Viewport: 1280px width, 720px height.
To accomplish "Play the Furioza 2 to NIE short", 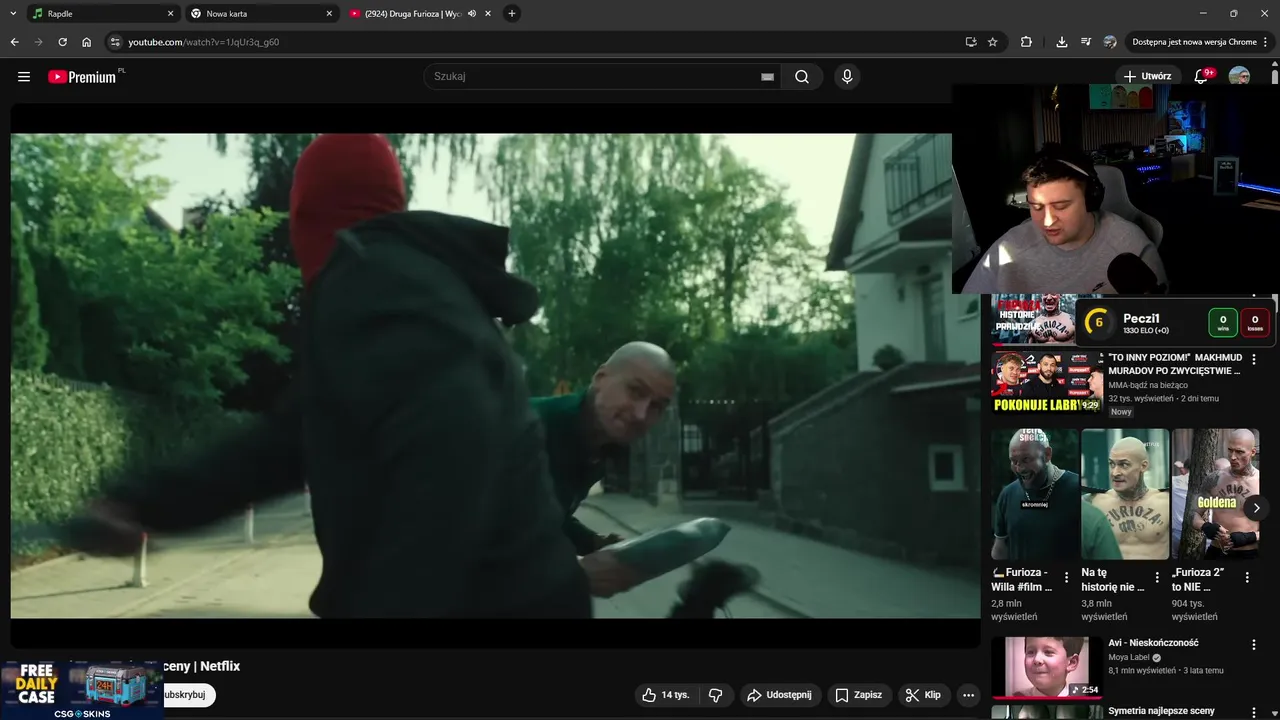I will coord(1215,494).
